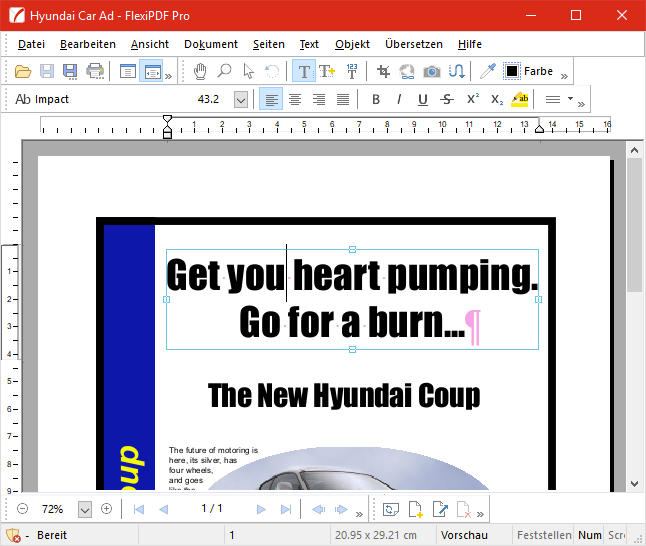Toggle Italic formatting
Image resolution: width=646 pixels, height=546 pixels.
(x=399, y=99)
